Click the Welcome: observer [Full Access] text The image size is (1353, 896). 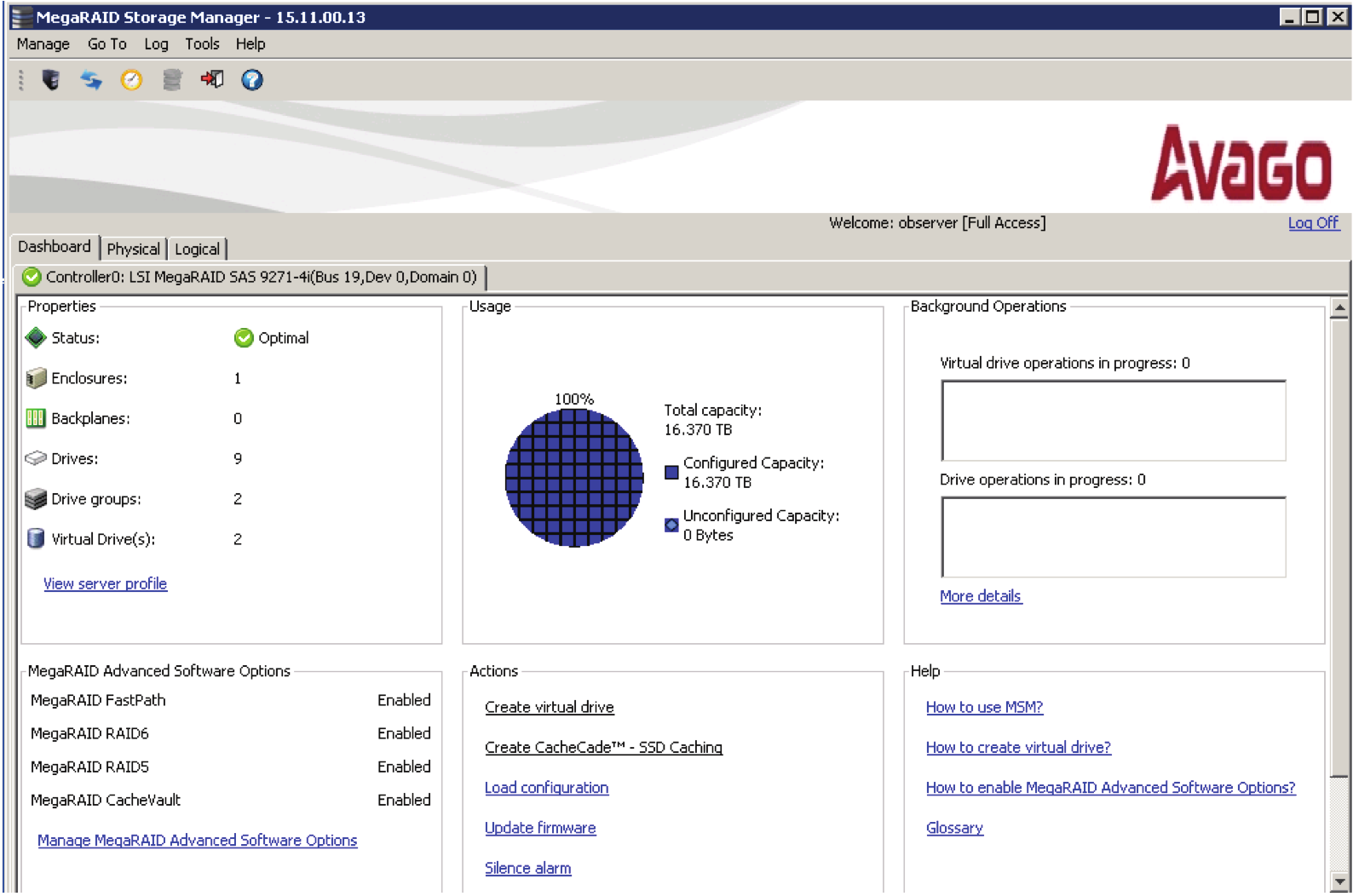pyautogui.click(x=937, y=223)
